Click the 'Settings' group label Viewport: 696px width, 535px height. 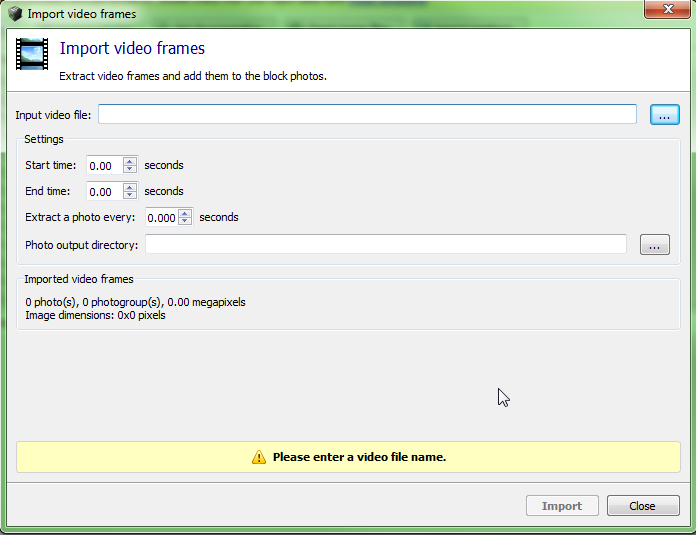[x=44, y=139]
